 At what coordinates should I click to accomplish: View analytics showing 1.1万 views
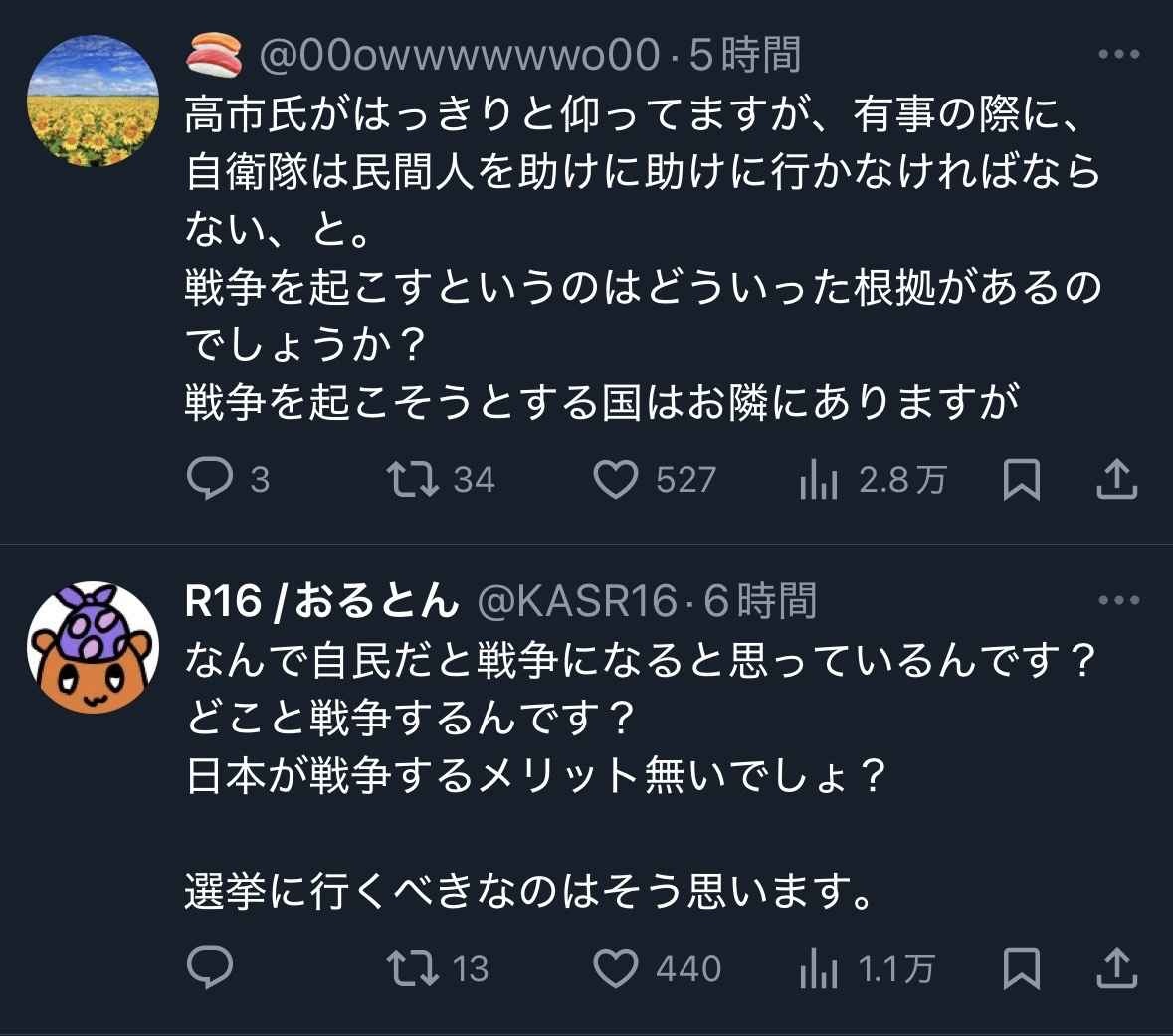tap(818, 968)
